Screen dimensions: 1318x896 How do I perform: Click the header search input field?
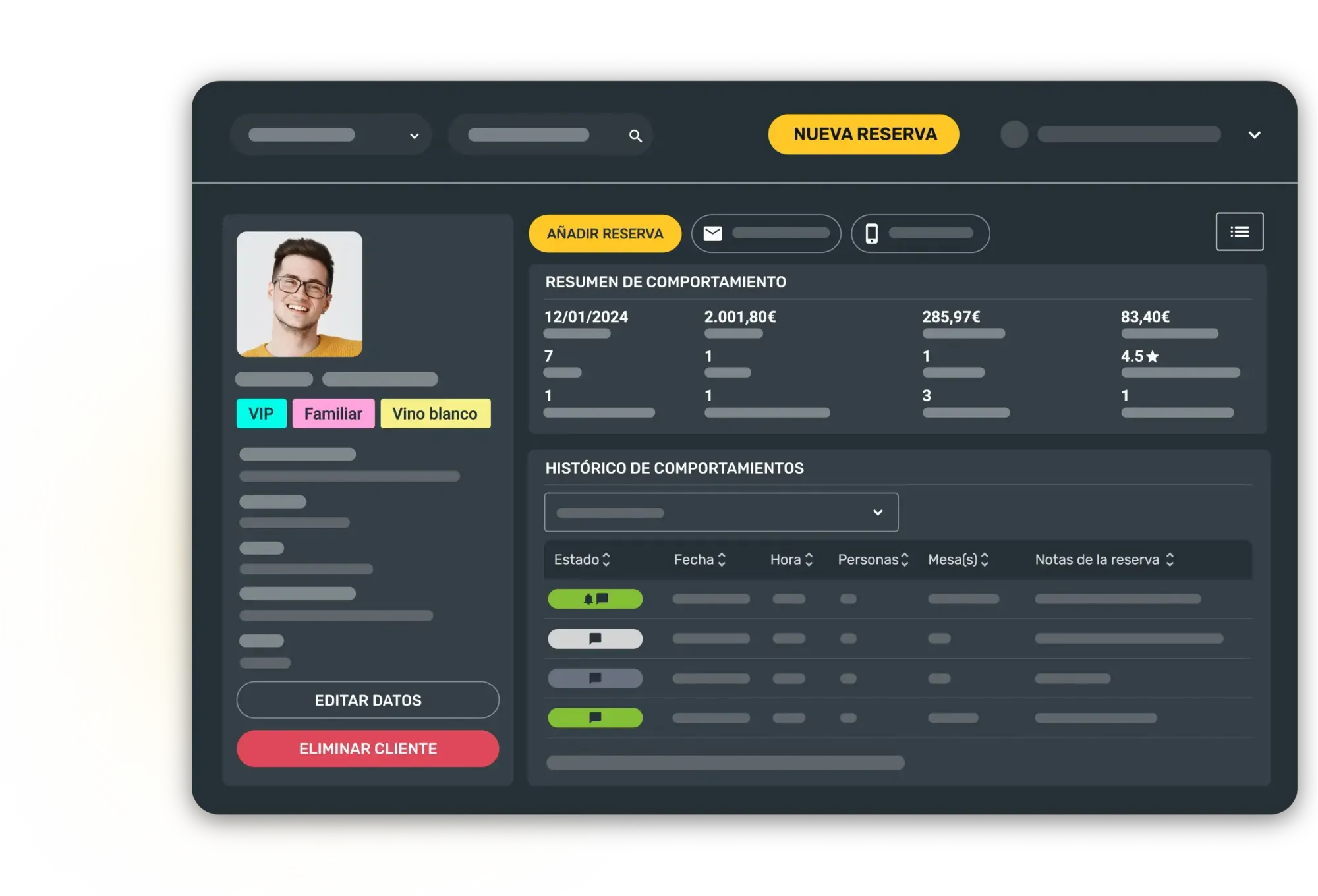click(x=550, y=135)
